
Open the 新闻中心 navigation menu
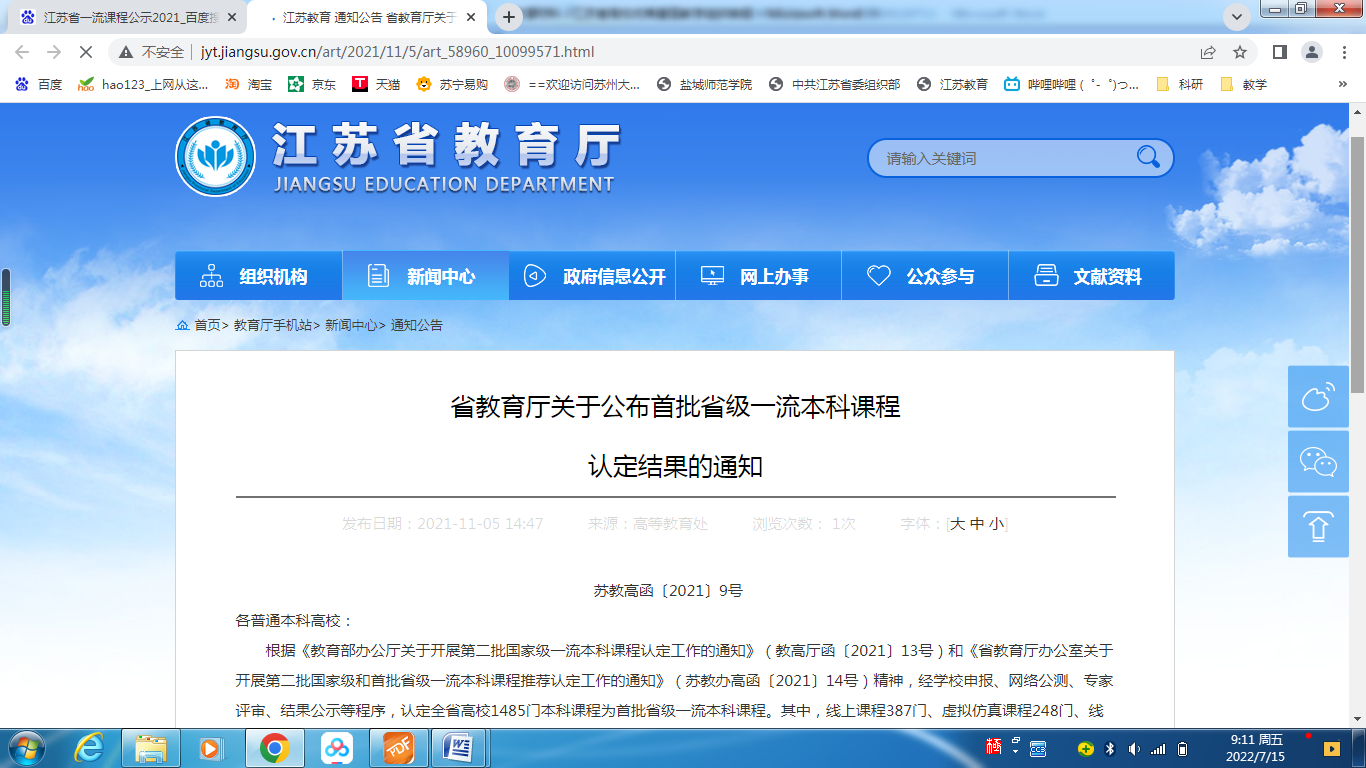[425, 277]
